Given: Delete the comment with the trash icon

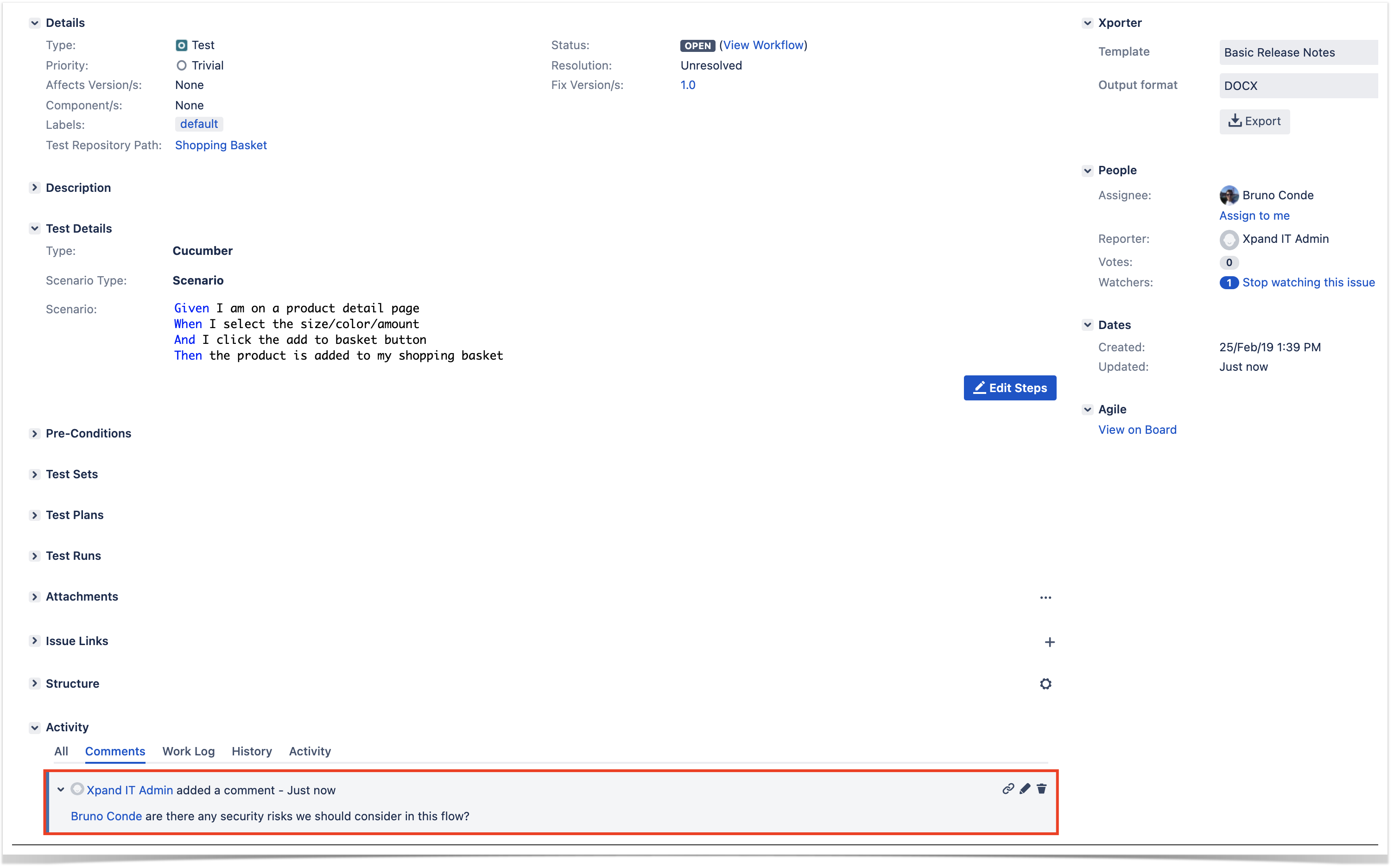Looking at the screenshot, I should [1042, 789].
